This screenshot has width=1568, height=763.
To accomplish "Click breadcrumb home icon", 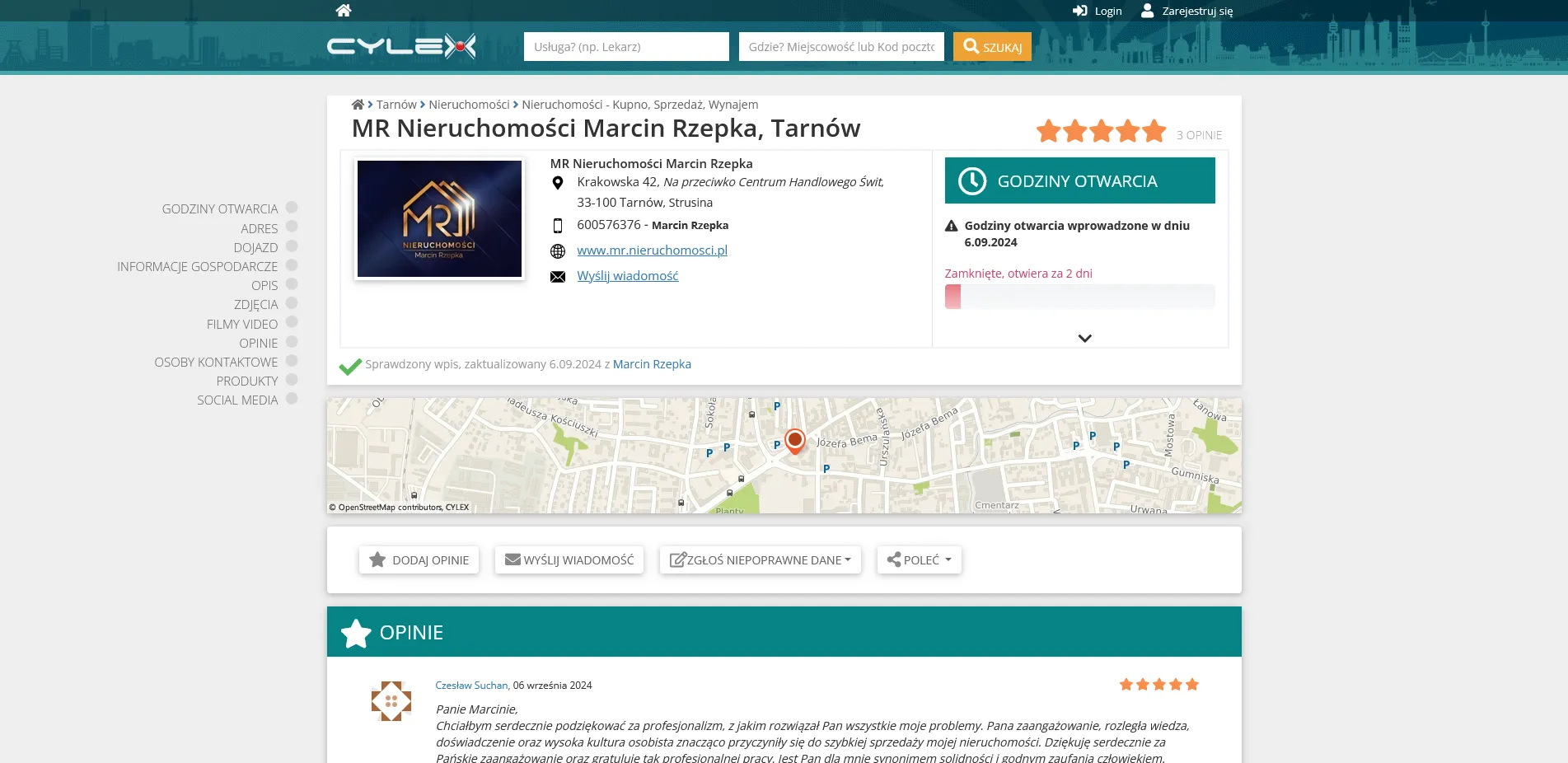I will 358,105.
